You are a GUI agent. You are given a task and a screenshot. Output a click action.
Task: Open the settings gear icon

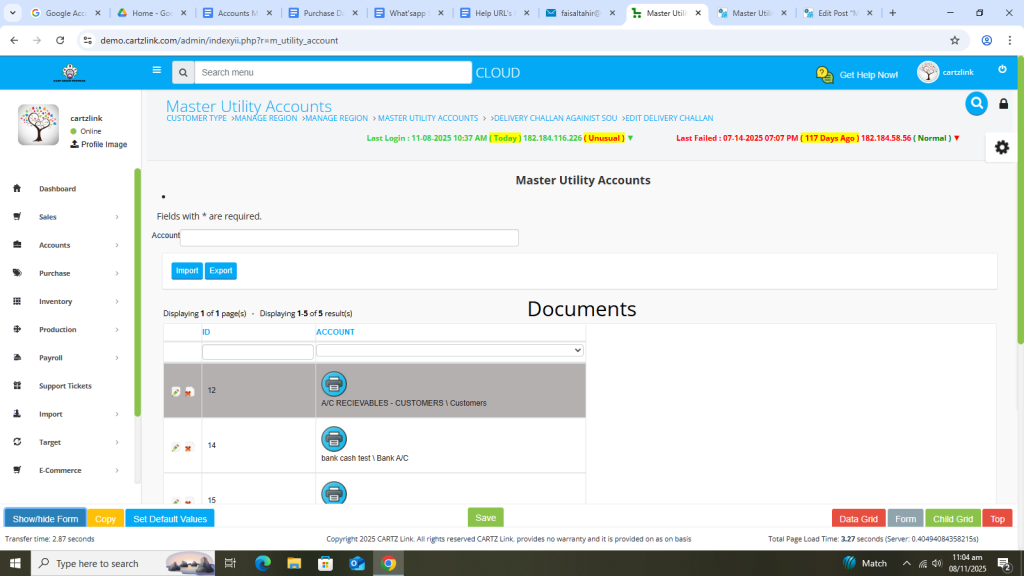pyautogui.click(x=1001, y=147)
